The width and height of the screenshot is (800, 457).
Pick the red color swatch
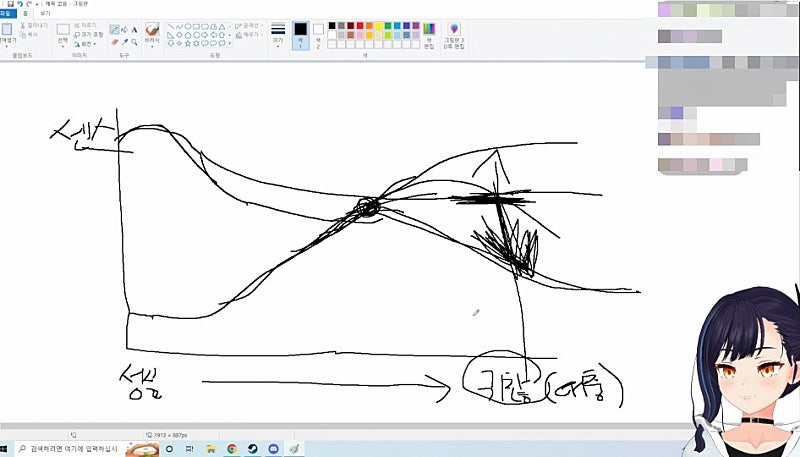(360, 26)
